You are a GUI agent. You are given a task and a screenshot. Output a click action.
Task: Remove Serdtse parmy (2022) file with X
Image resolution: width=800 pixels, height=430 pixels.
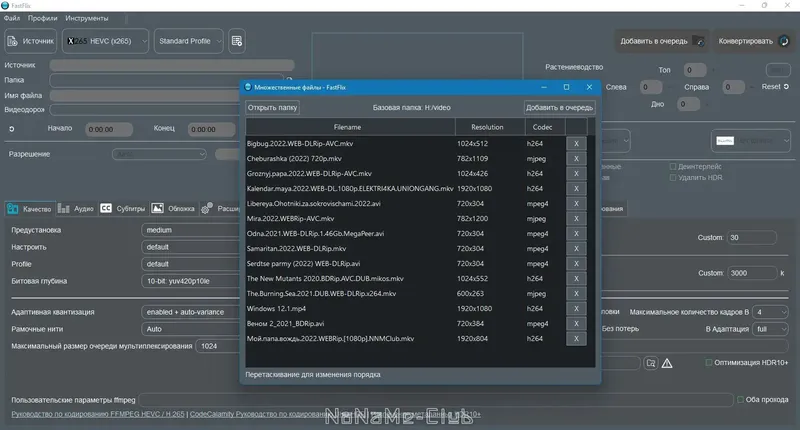tap(576, 264)
